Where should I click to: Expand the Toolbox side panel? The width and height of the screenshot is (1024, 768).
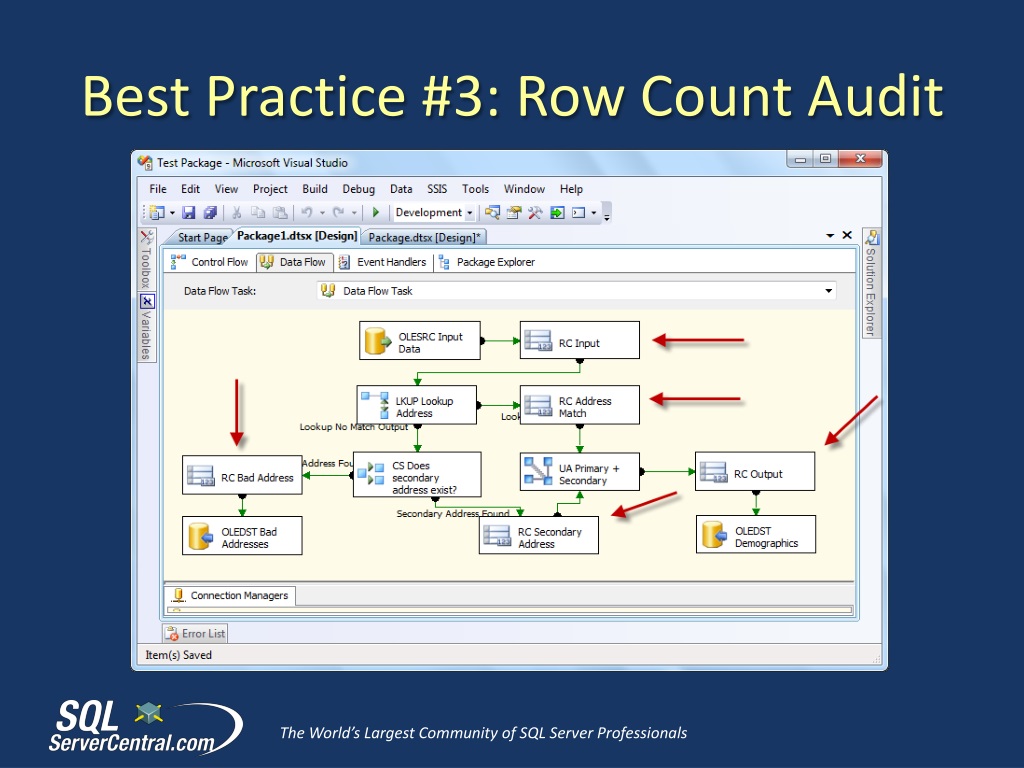click(x=147, y=259)
